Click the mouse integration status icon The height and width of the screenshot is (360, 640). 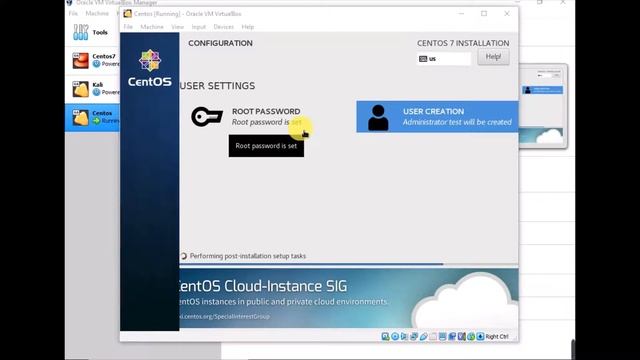pyautogui.click(x=471, y=336)
